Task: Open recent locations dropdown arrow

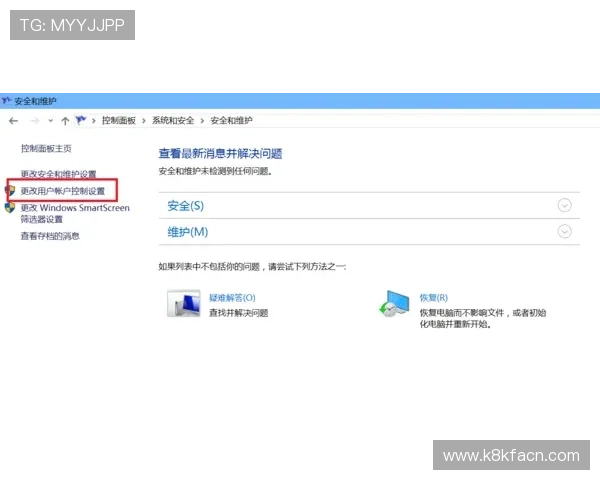Action: (x=51, y=121)
